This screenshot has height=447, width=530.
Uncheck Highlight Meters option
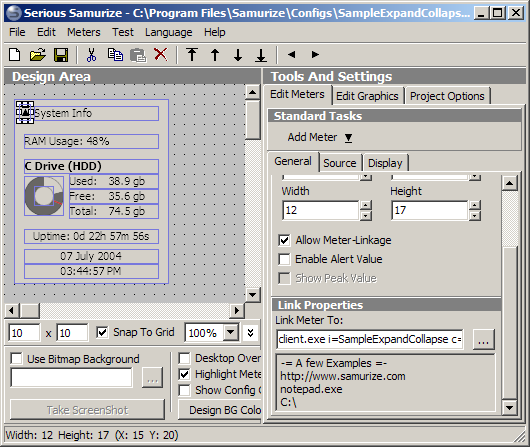coord(184,374)
